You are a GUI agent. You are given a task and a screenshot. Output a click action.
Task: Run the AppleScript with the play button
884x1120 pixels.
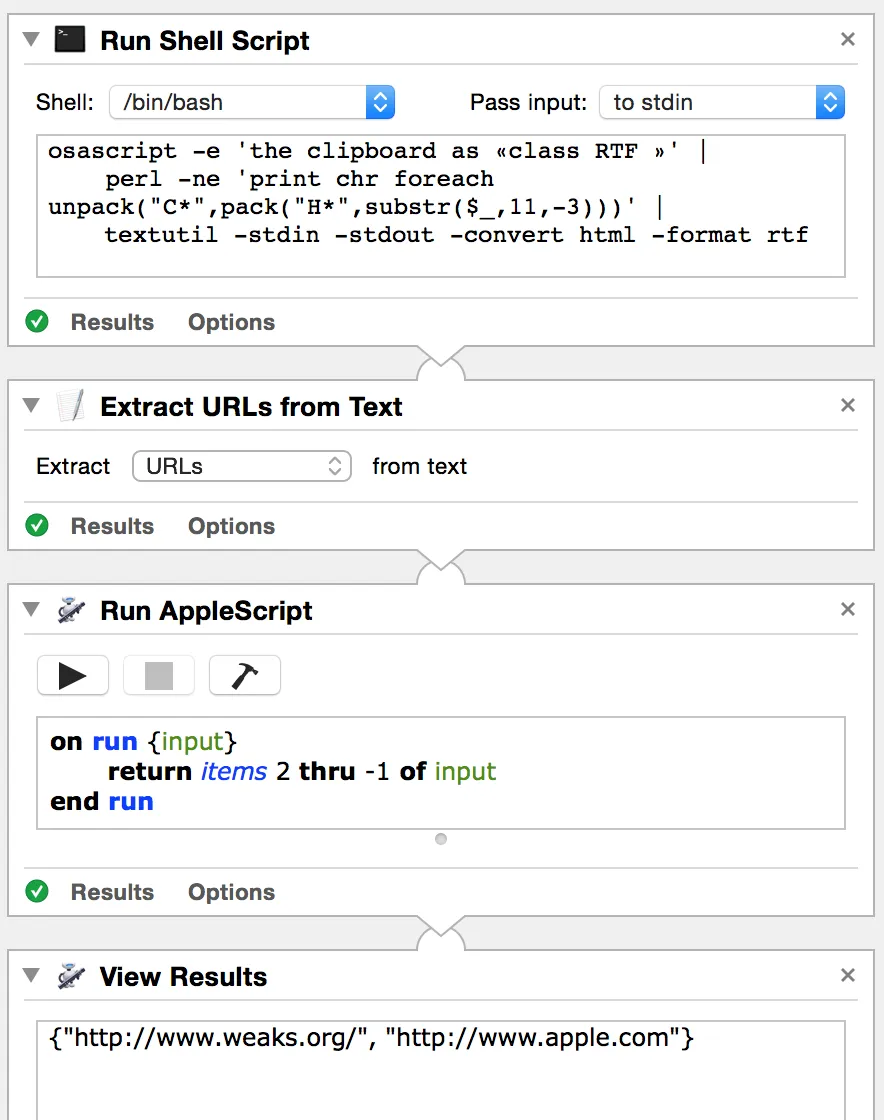pos(73,676)
